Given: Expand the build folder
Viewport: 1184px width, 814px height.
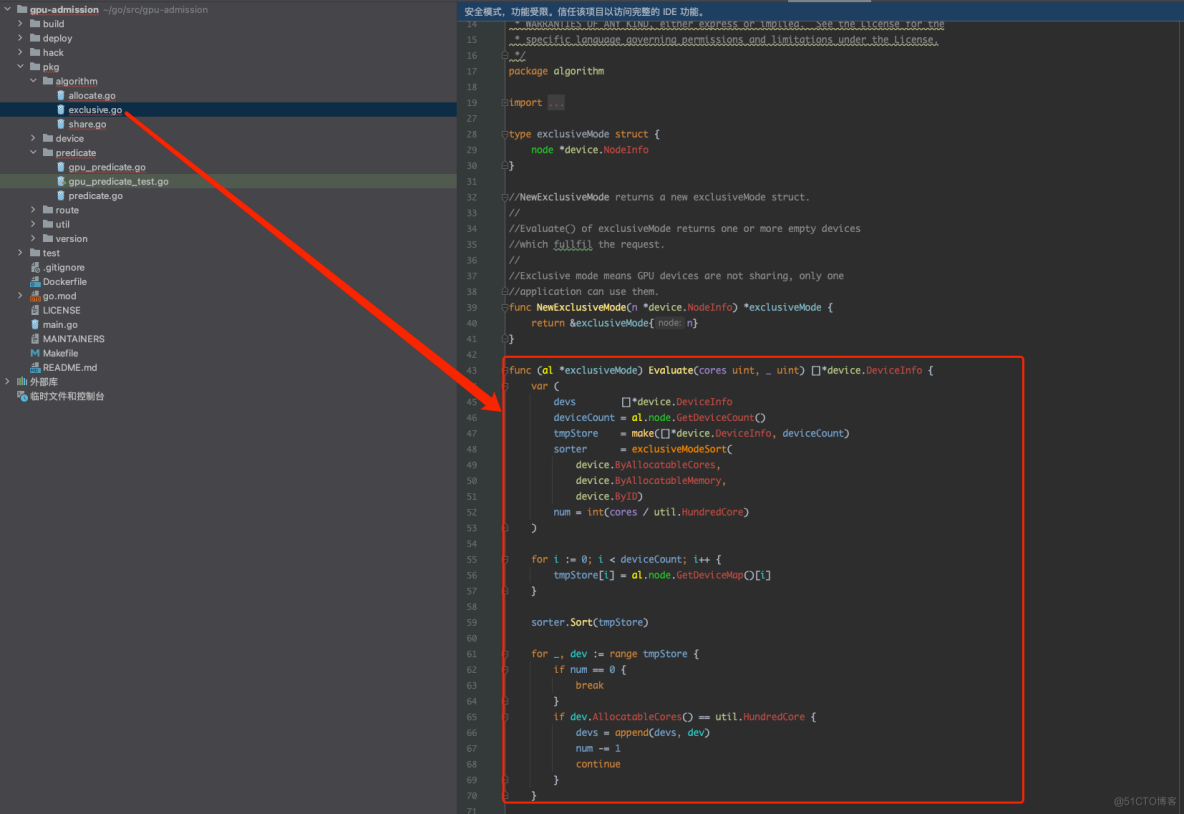Looking at the screenshot, I should 21,24.
